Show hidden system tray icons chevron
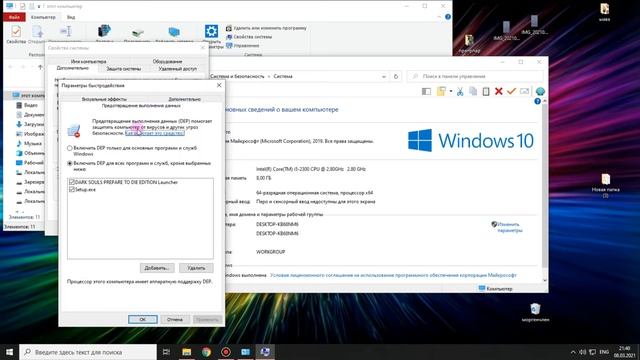 click(573, 352)
